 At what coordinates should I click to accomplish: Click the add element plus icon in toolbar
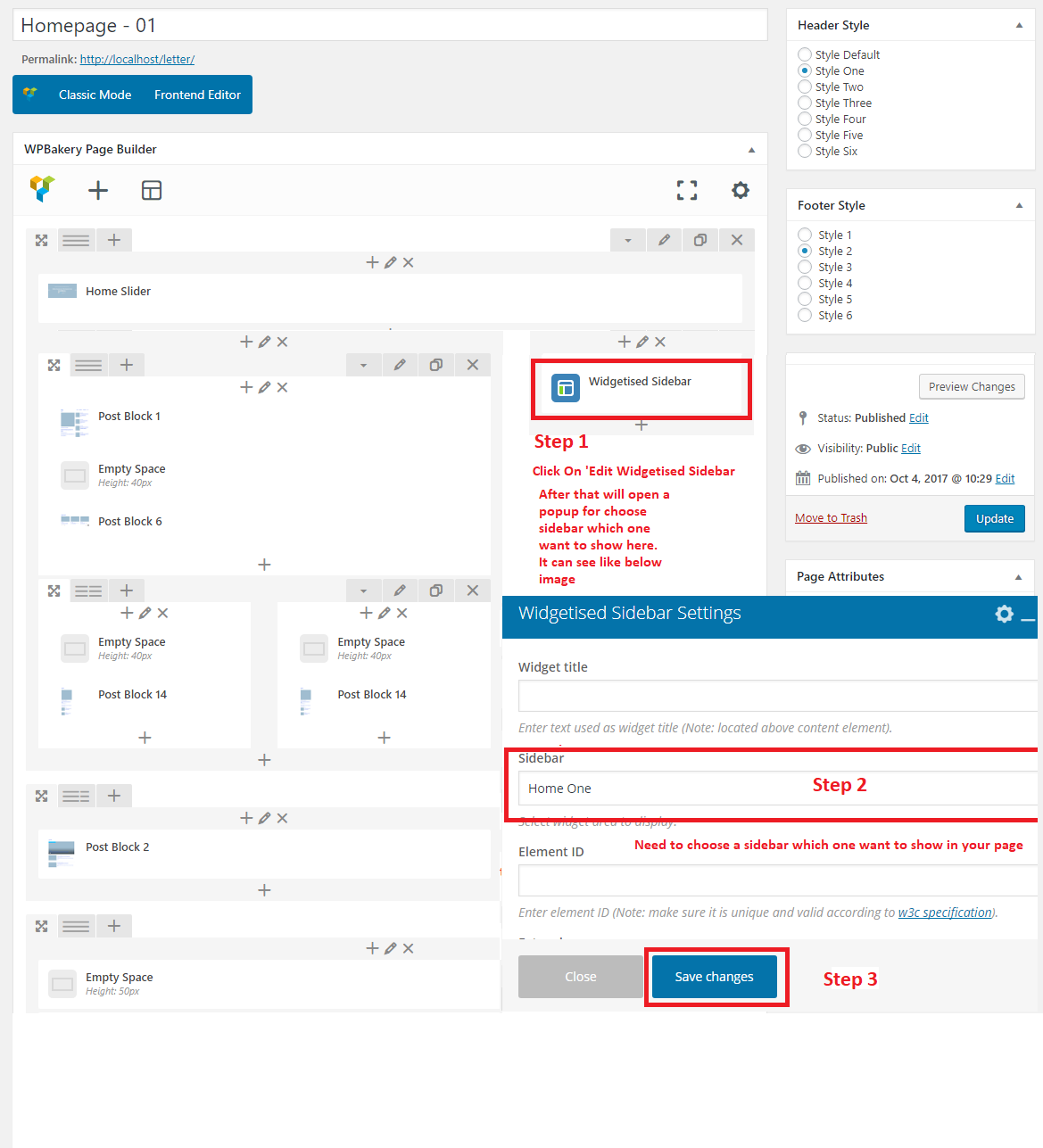point(98,190)
